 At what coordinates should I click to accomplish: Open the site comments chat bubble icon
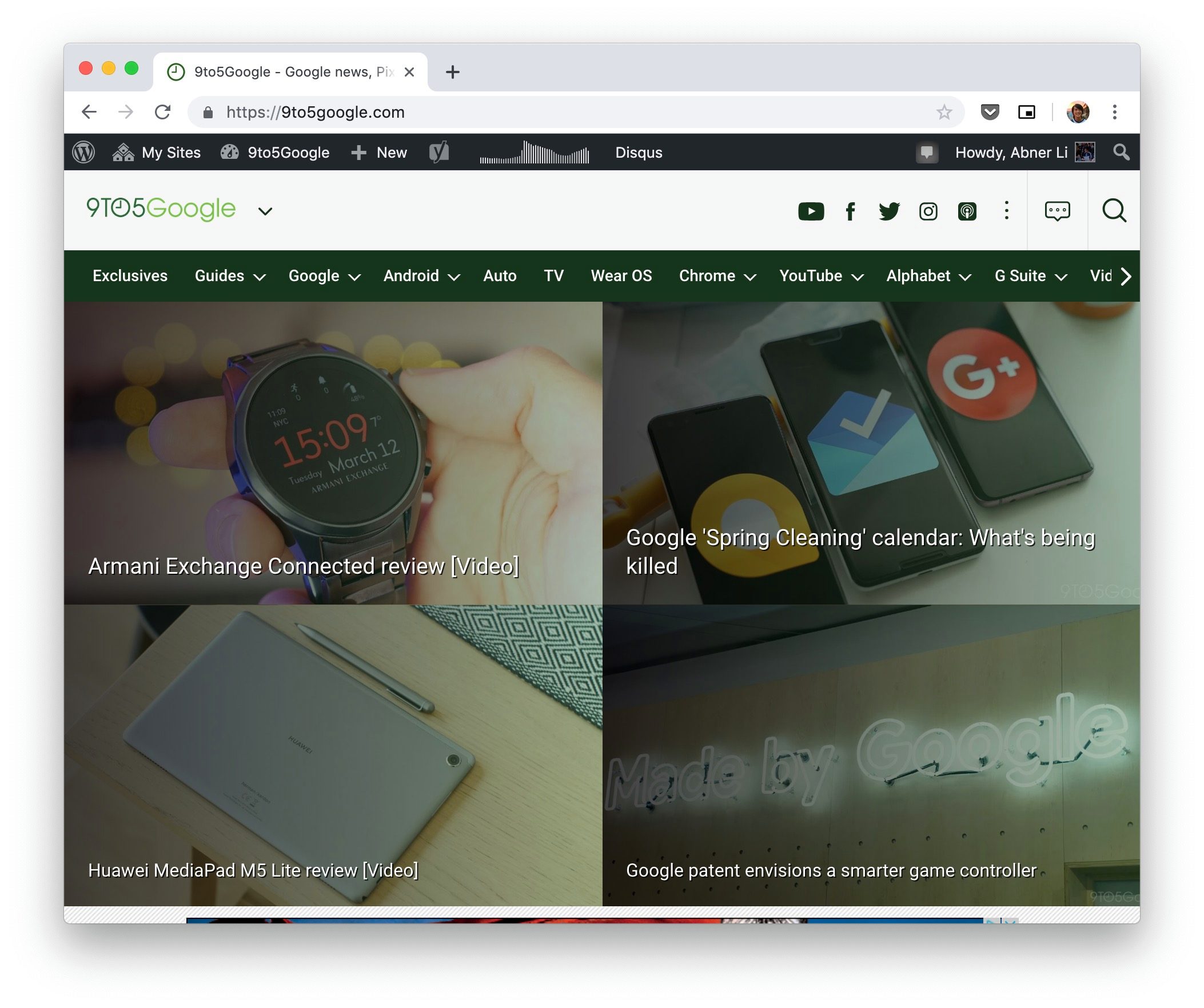click(x=1057, y=211)
